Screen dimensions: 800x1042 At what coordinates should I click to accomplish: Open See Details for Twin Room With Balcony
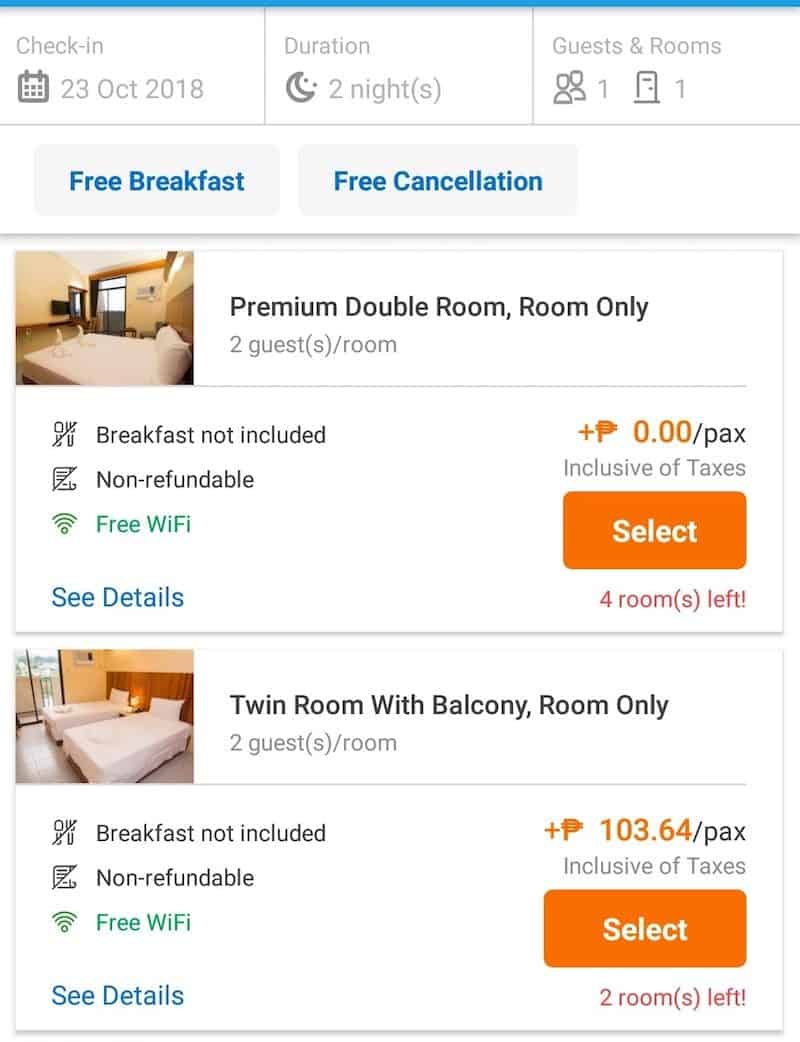[118, 995]
